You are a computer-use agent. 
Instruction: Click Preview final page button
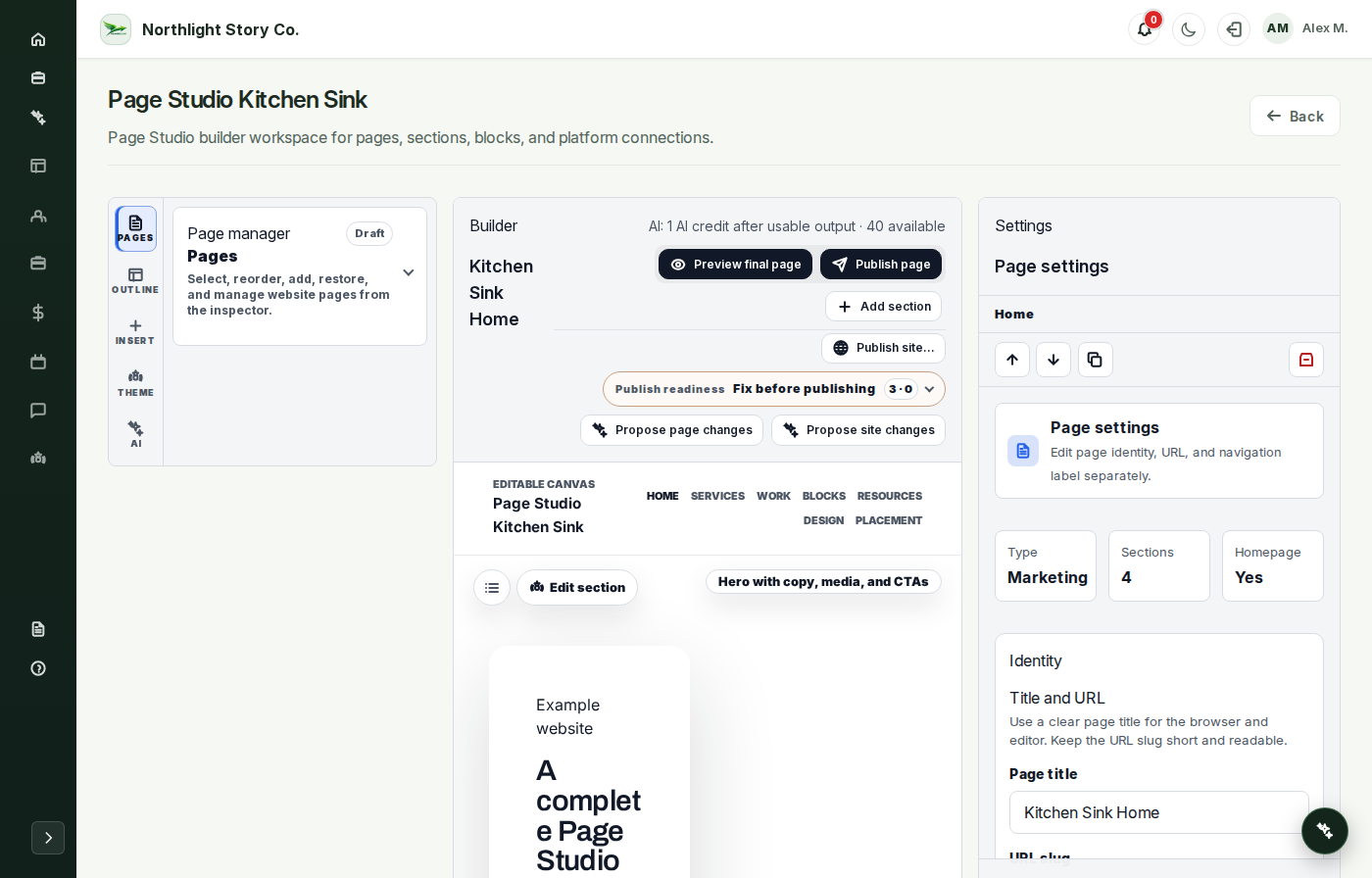735,265
